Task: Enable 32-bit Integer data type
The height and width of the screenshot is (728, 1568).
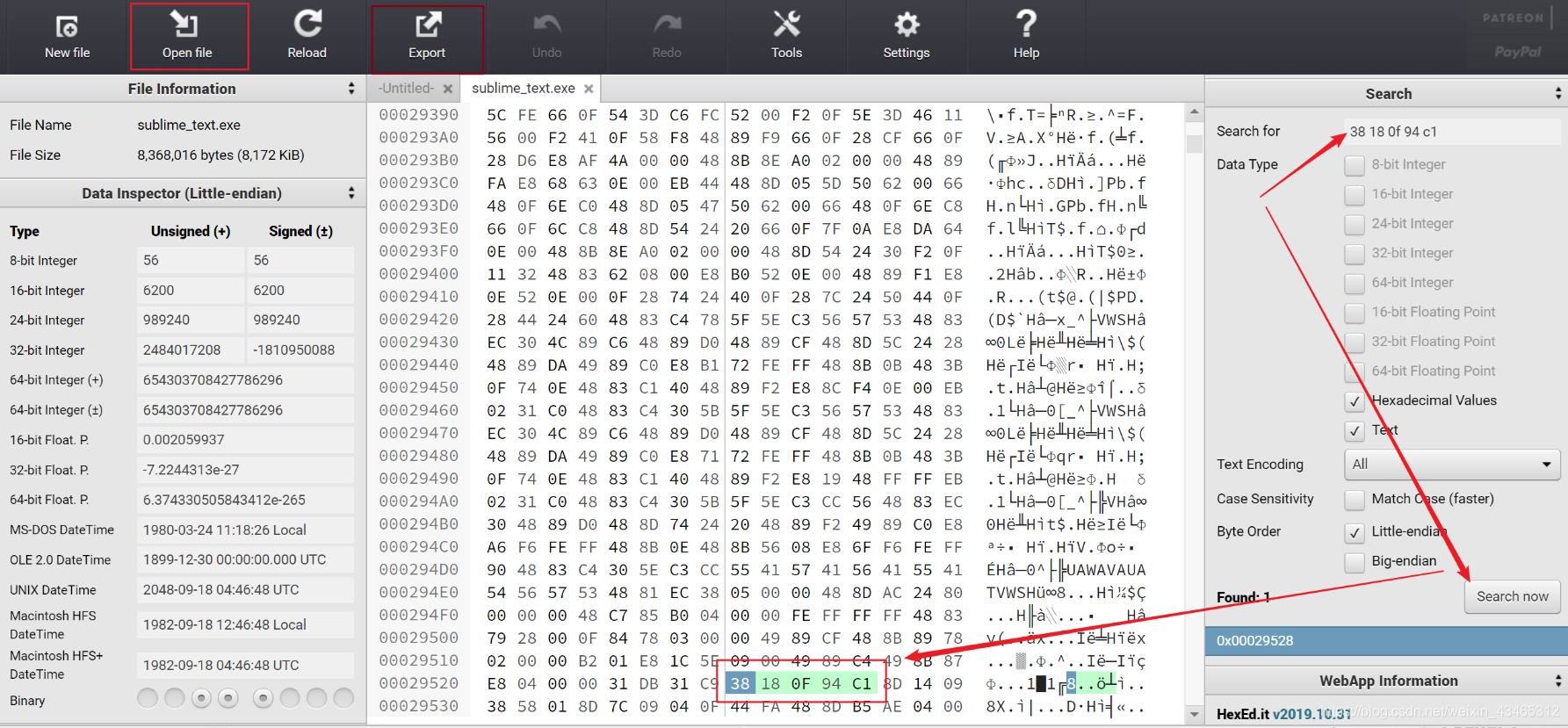Action: tap(1355, 254)
